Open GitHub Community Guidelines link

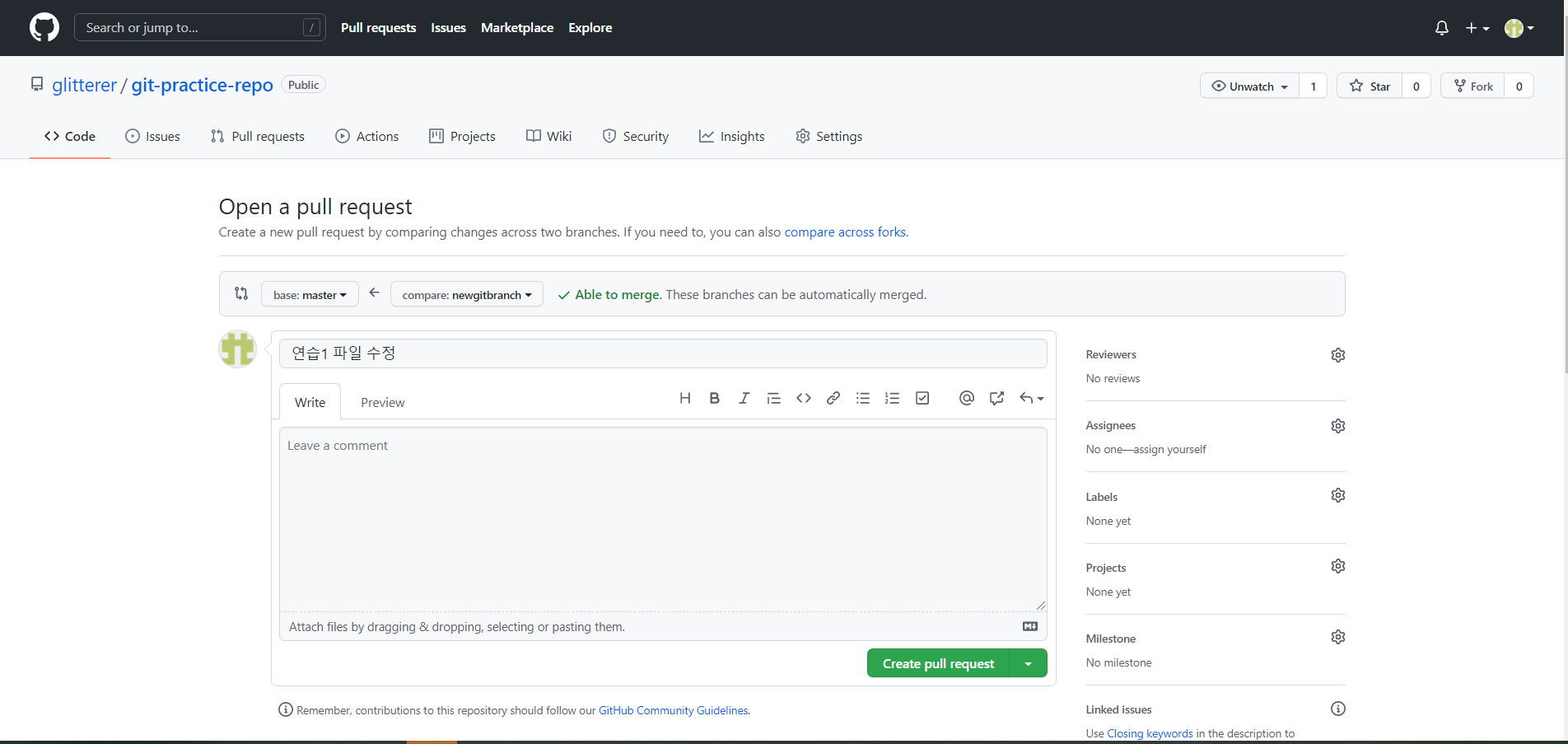tap(673, 710)
